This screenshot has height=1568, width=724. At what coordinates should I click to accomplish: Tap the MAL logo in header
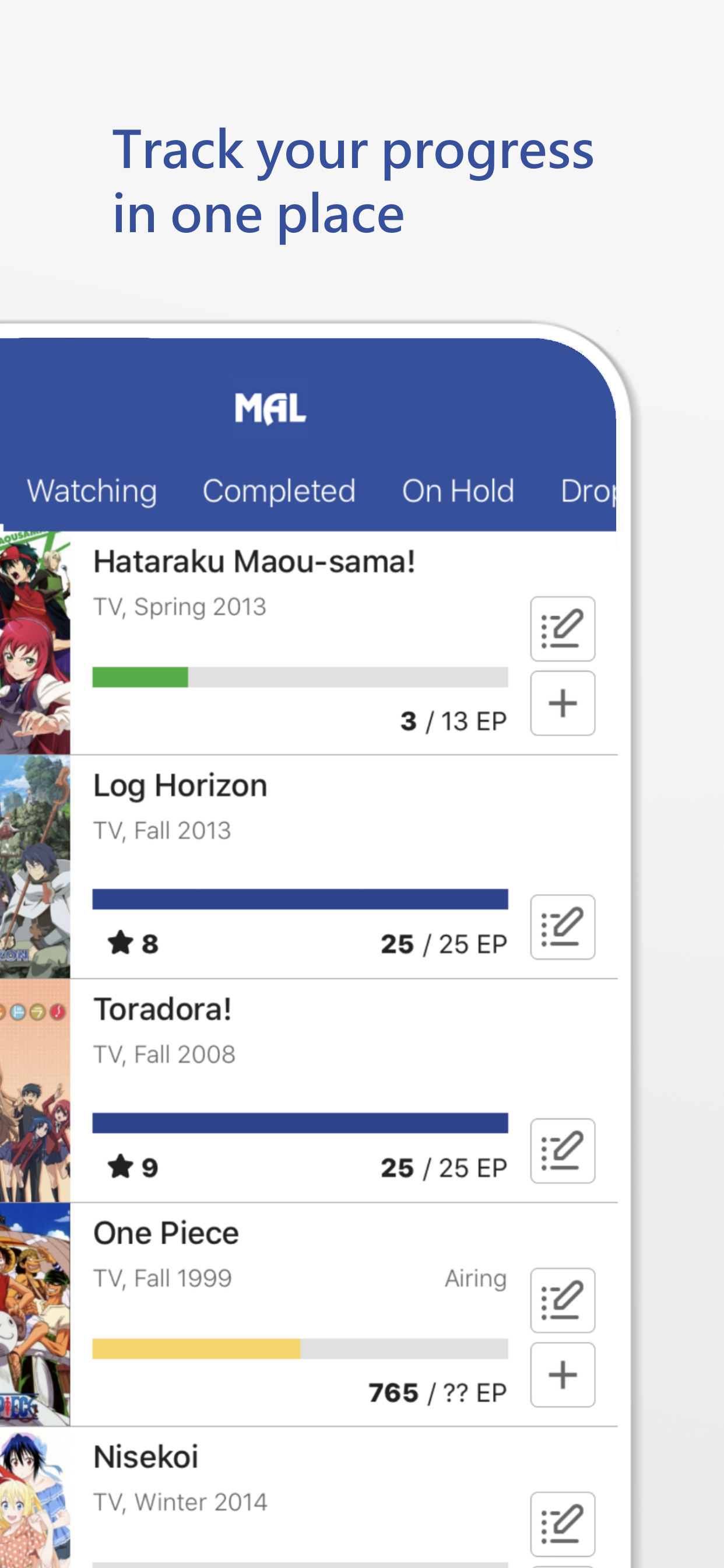270,408
